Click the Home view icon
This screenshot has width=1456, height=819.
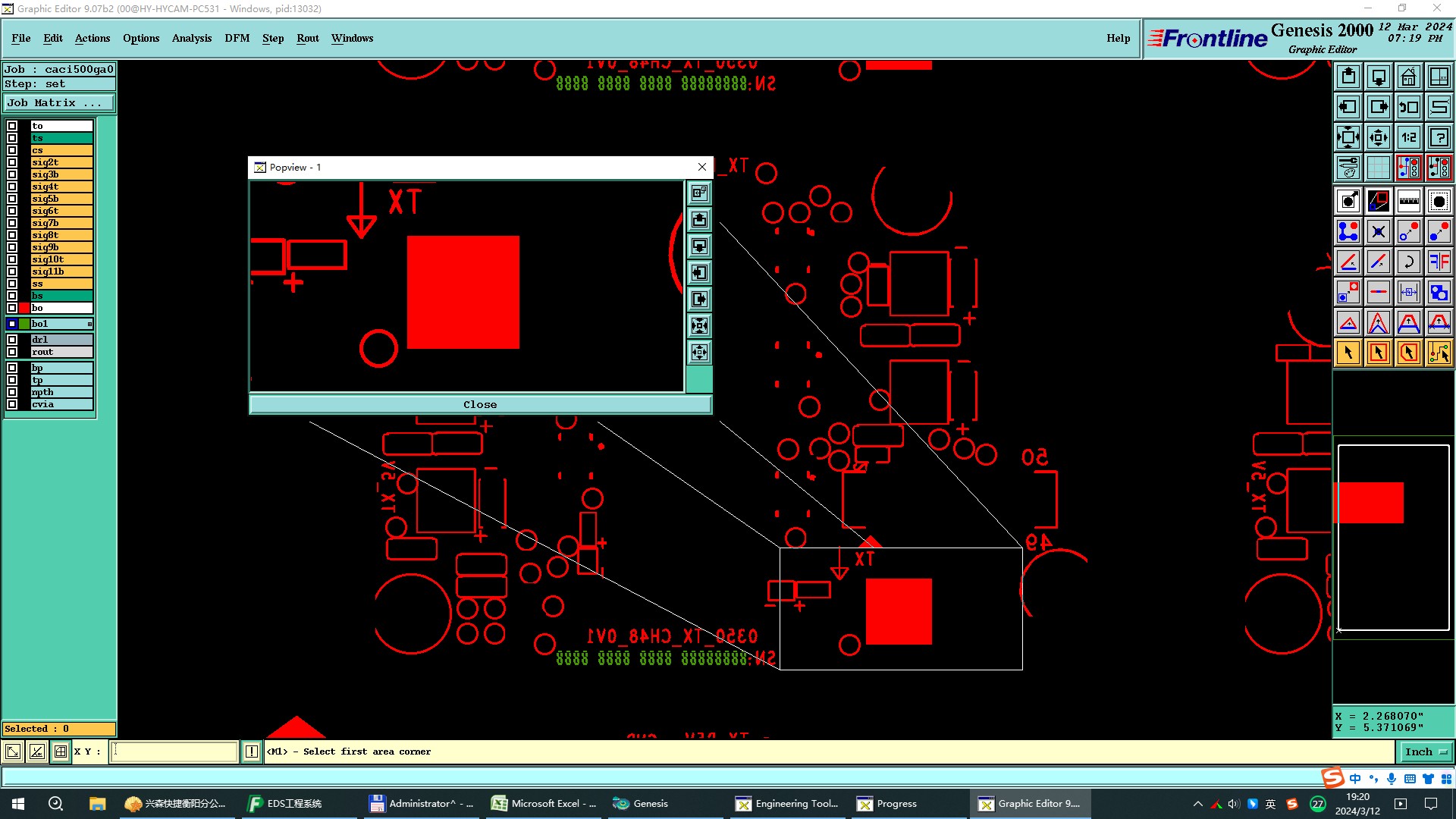1408,77
